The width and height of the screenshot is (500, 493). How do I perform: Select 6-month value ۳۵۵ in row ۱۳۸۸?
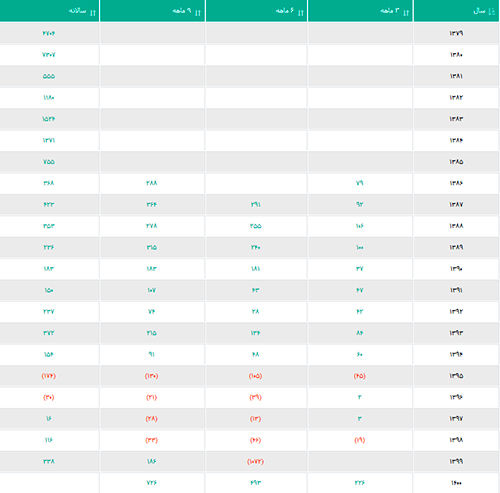256,226
